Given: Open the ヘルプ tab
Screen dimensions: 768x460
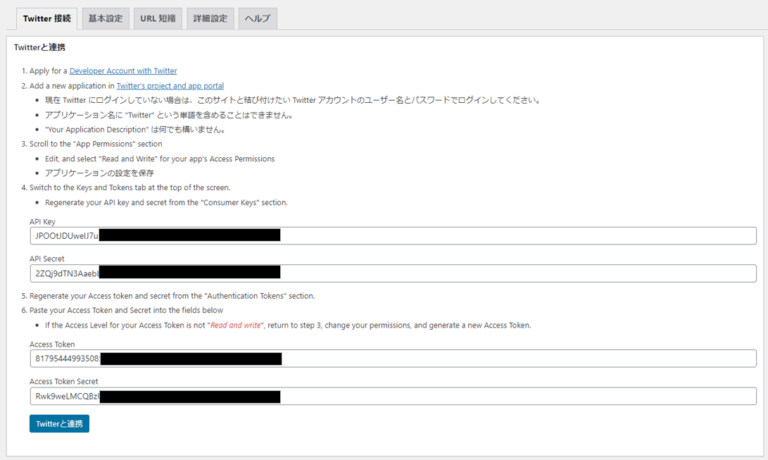Looking at the screenshot, I should click(258, 18).
